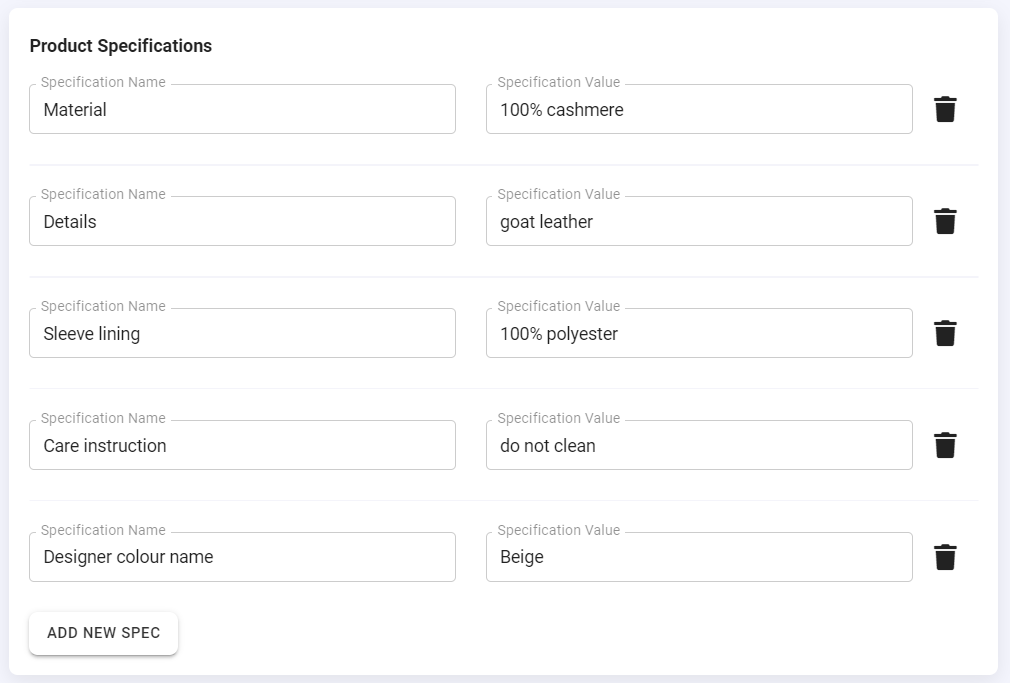Edit the goat leather value field
The image size is (1010, 683).
(697, 221)
